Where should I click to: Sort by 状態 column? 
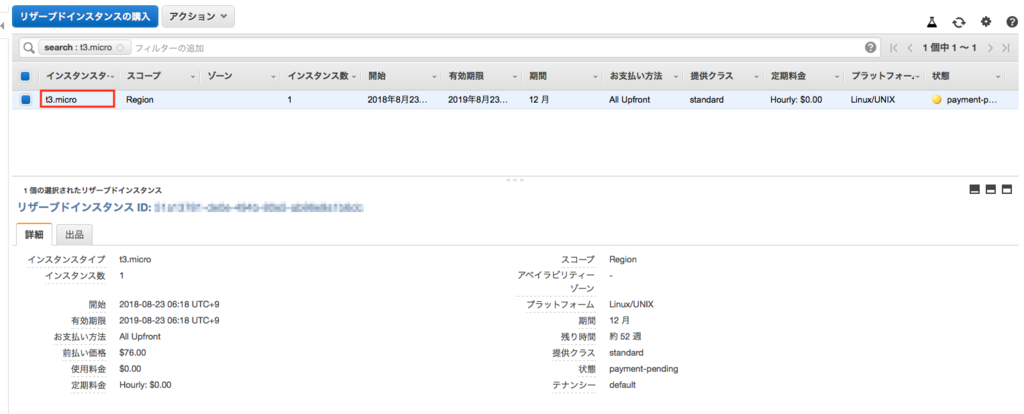(x=966, y=76)
